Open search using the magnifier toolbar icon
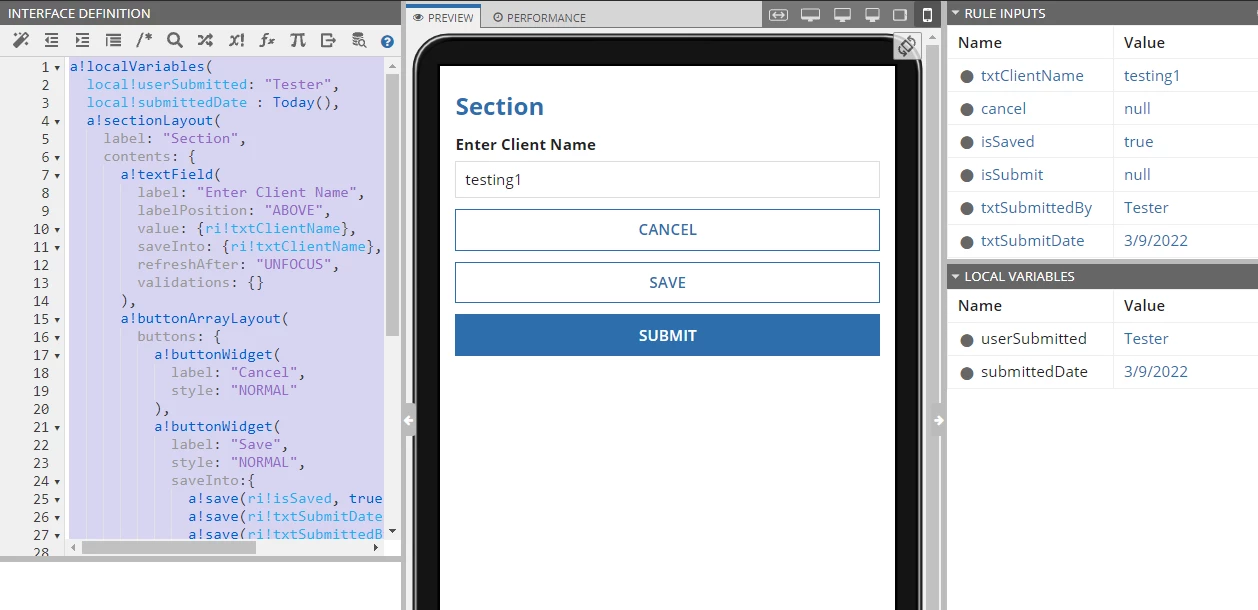 (x=175, y=40)
